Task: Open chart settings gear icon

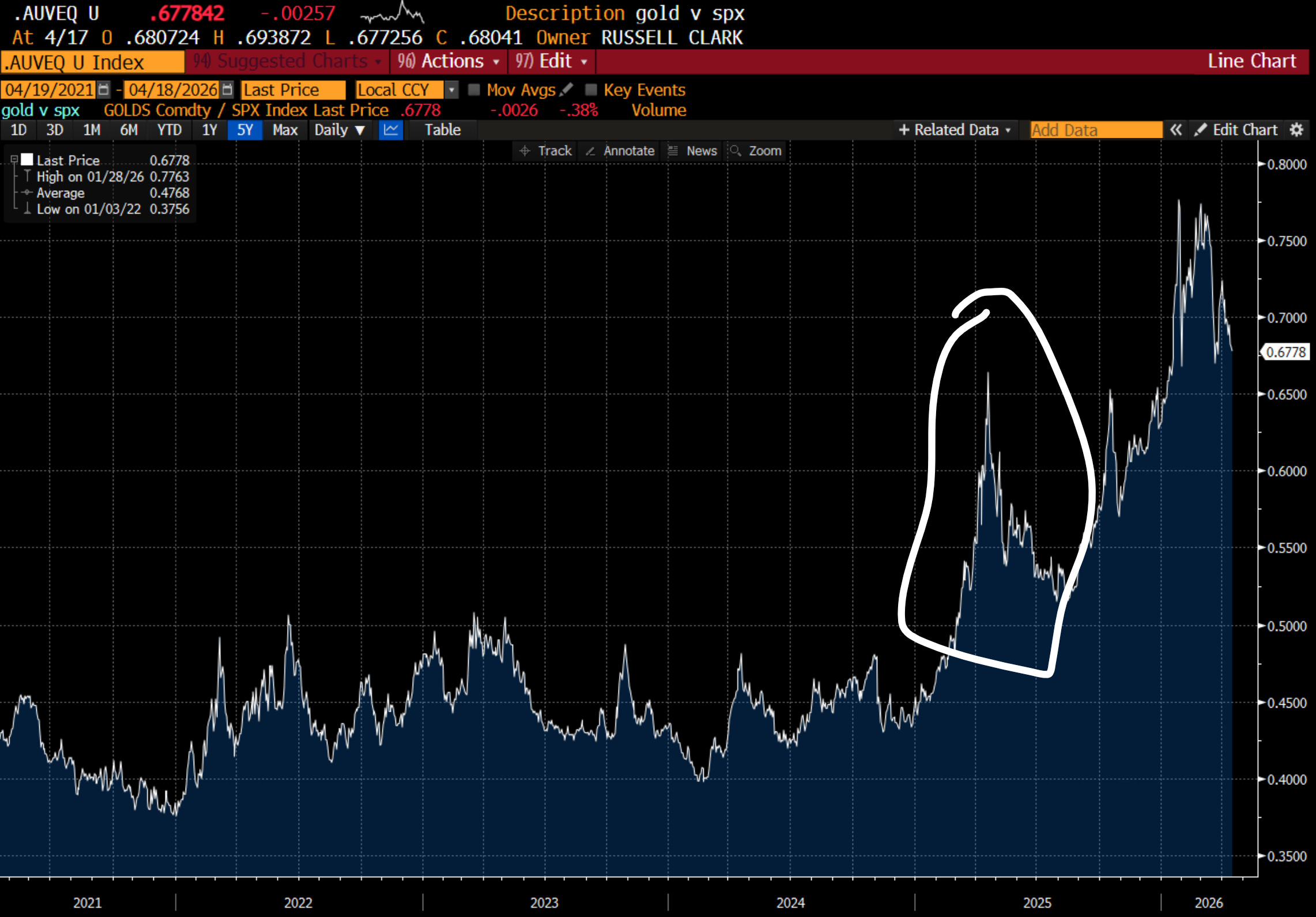Action: coord(1296,130)
